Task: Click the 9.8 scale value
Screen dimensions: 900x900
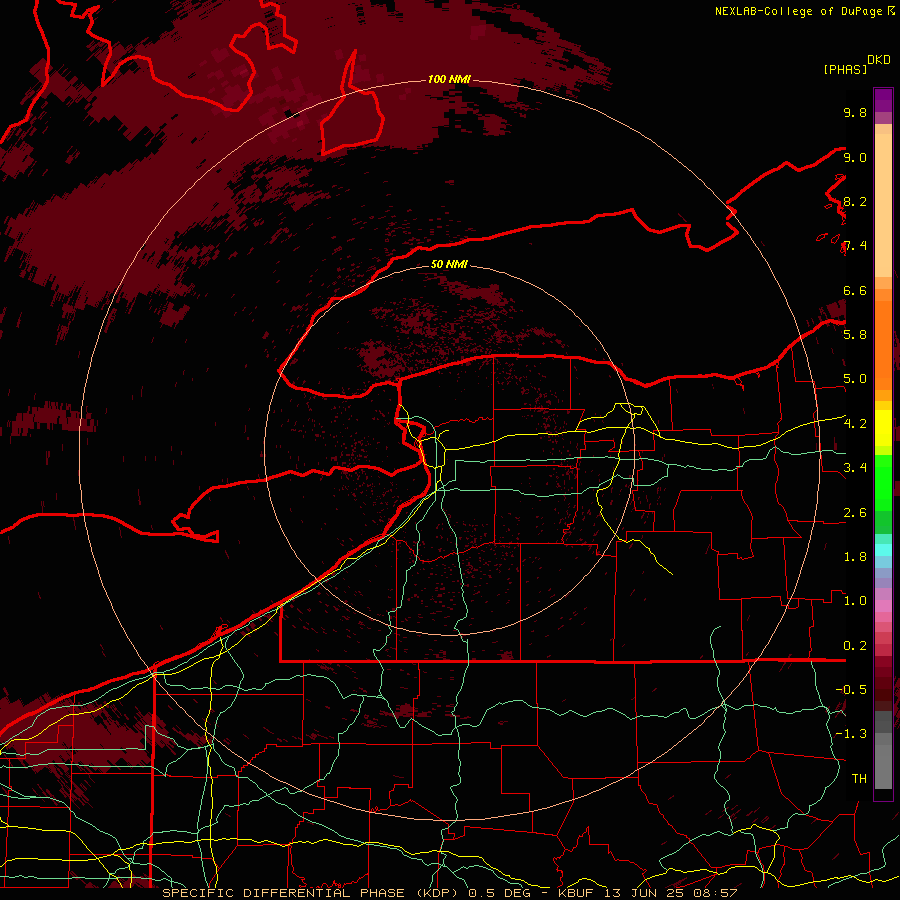Action: point(855,112)
